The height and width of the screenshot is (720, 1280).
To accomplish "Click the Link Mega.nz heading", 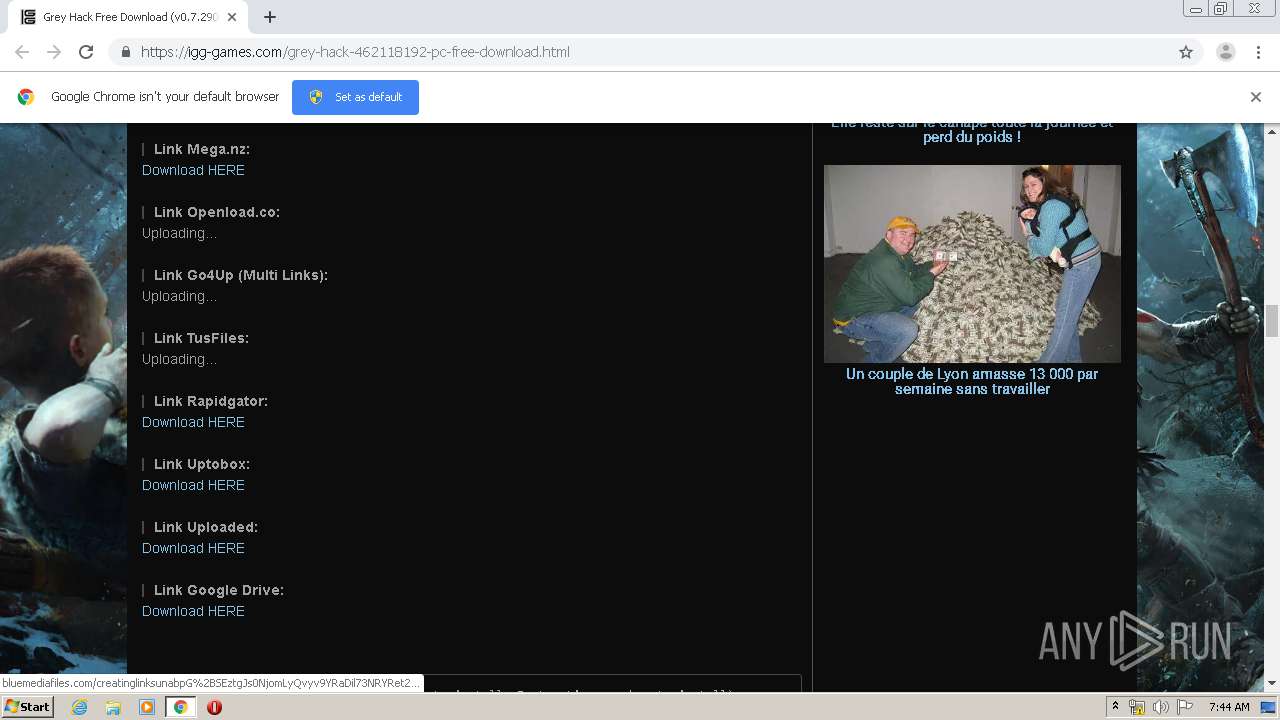I will click(202, 149).
